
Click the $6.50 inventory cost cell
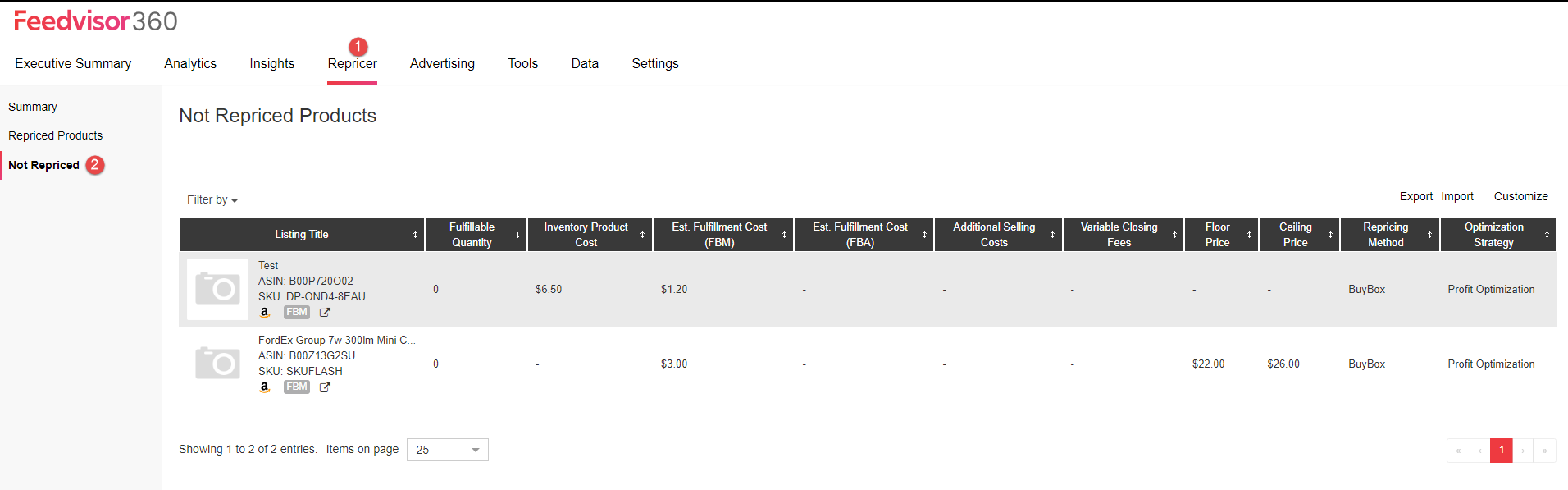549,289
